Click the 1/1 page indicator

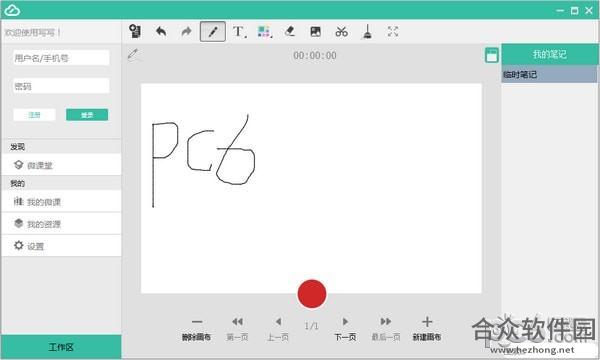tap(311, 326)
